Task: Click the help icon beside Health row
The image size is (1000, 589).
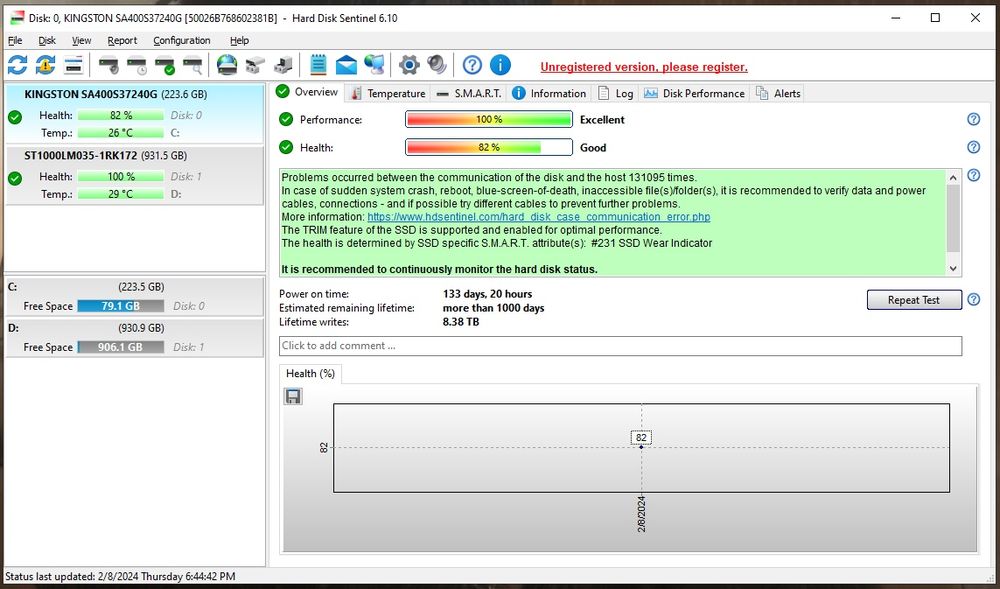Action: pyautogui.click(x=973, y=147)
